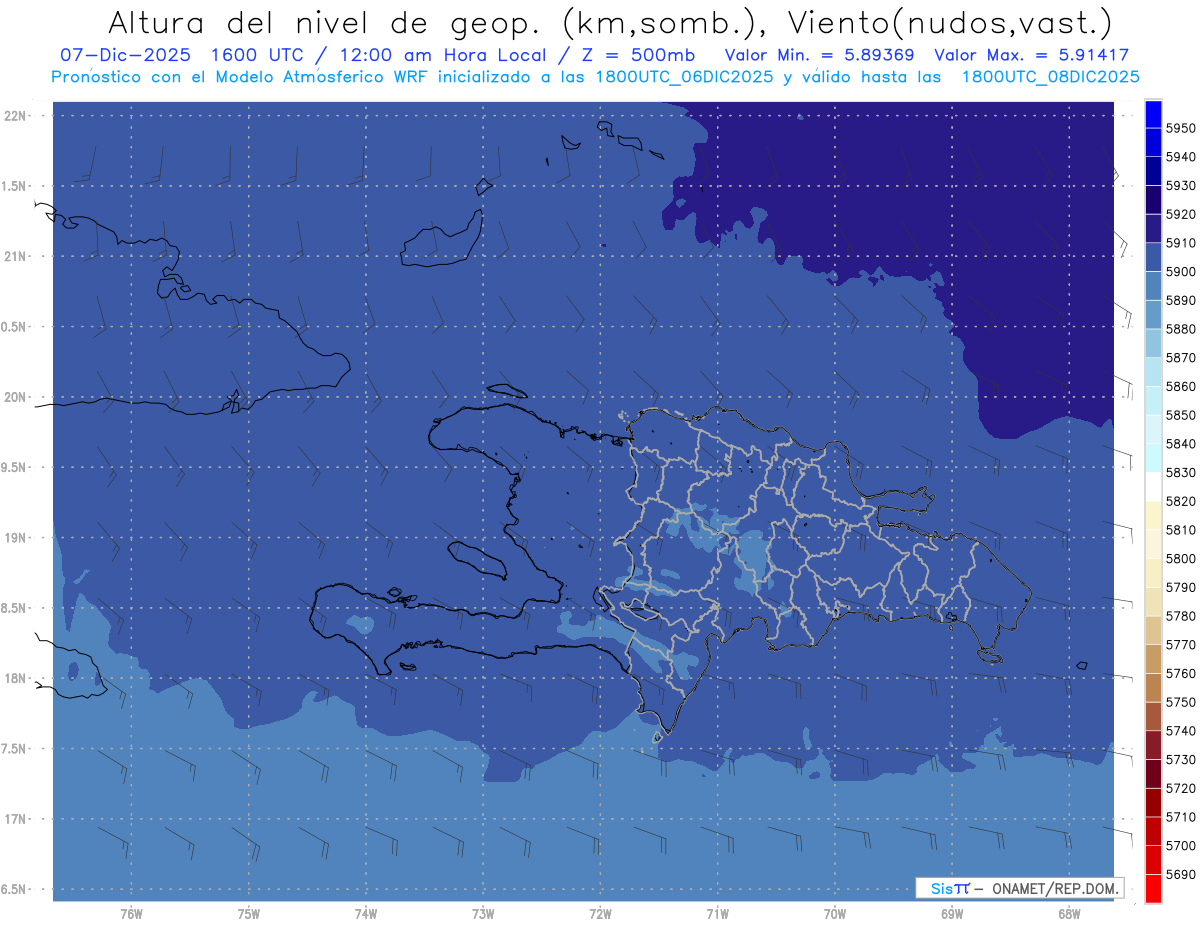
Task: Click the '73W' longitude axis label
Action: click(x=482, y=914)
